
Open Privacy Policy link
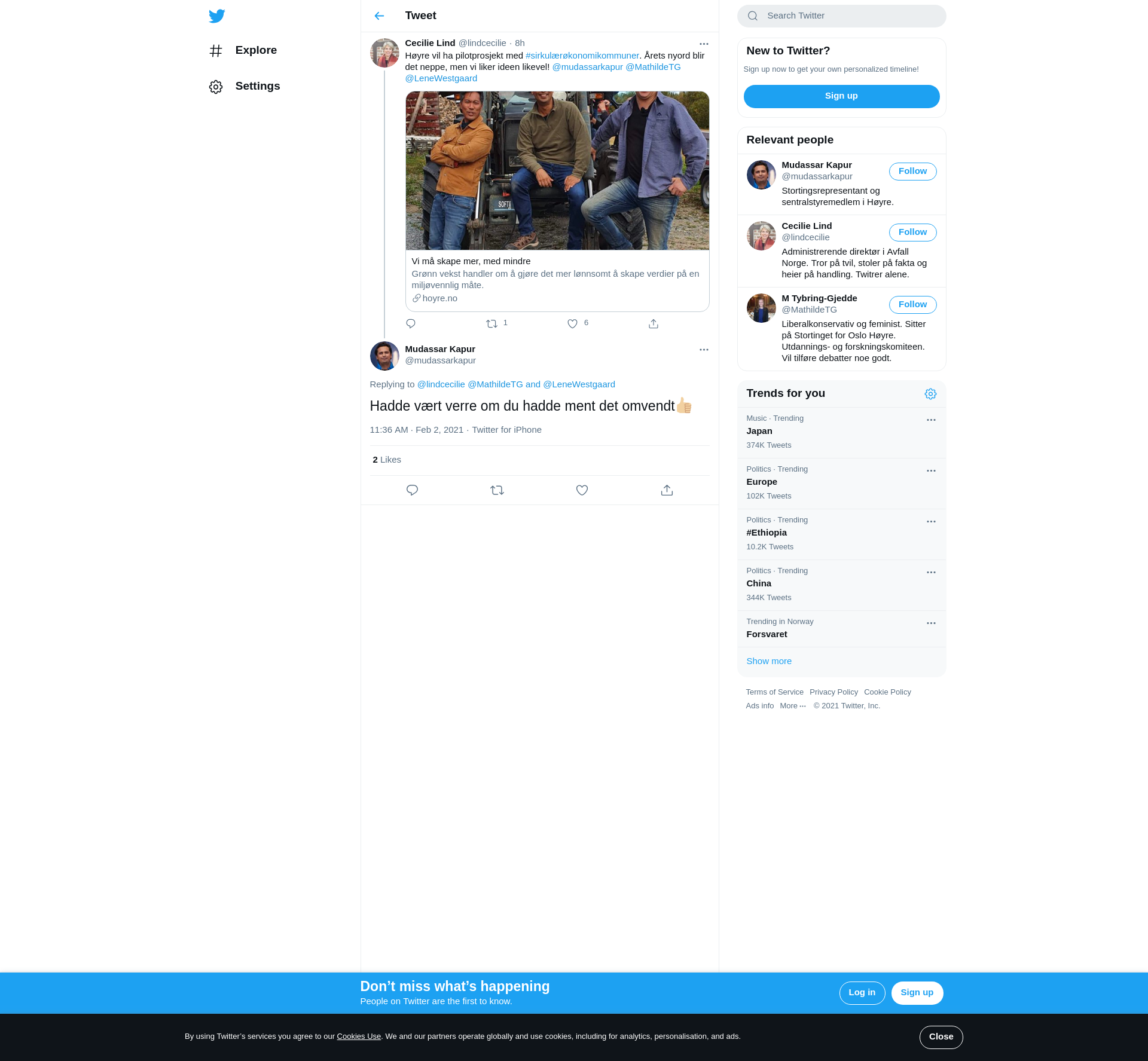[833, 692]
